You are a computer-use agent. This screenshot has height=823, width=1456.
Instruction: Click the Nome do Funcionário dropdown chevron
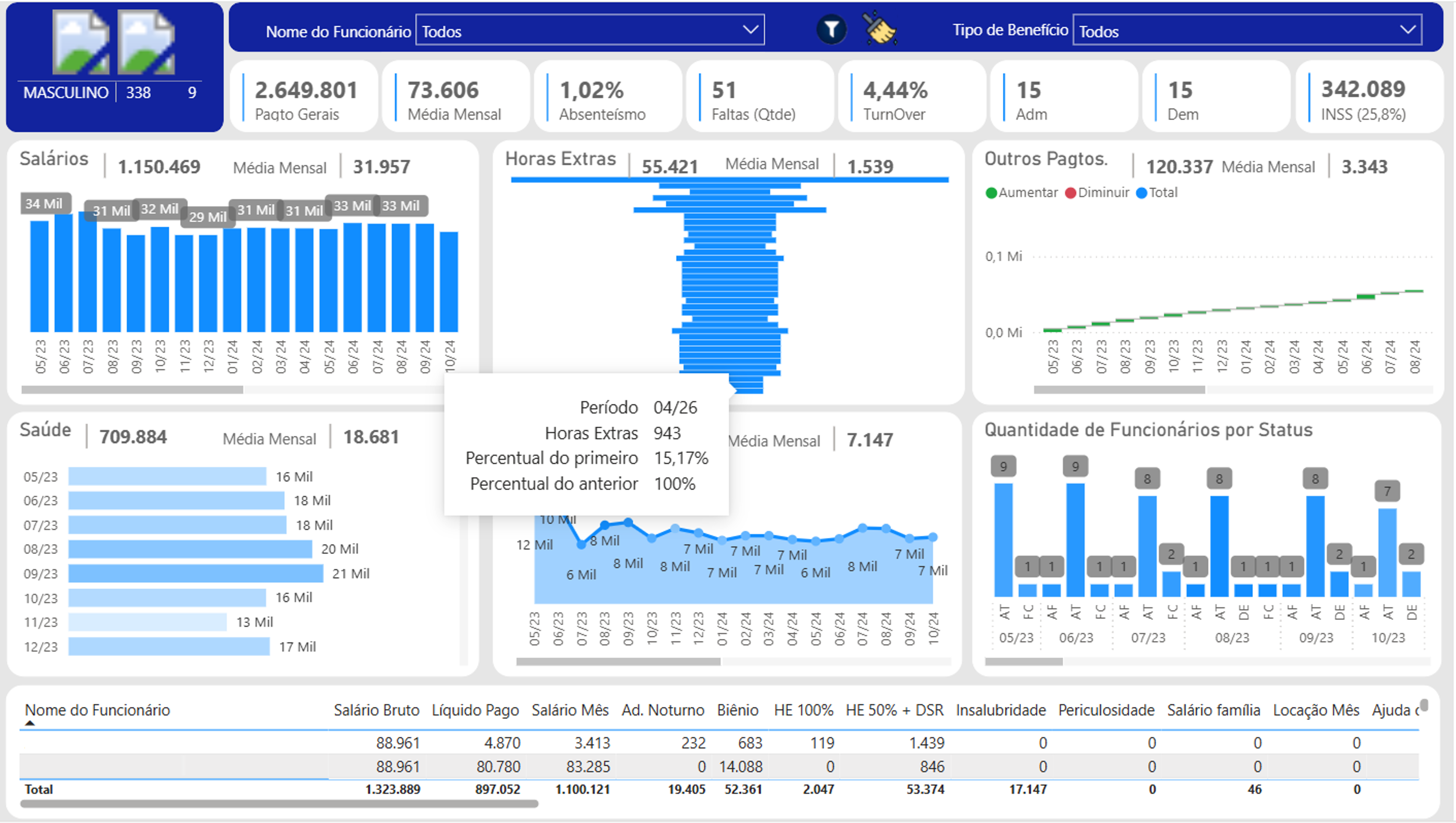pos(750,29)
